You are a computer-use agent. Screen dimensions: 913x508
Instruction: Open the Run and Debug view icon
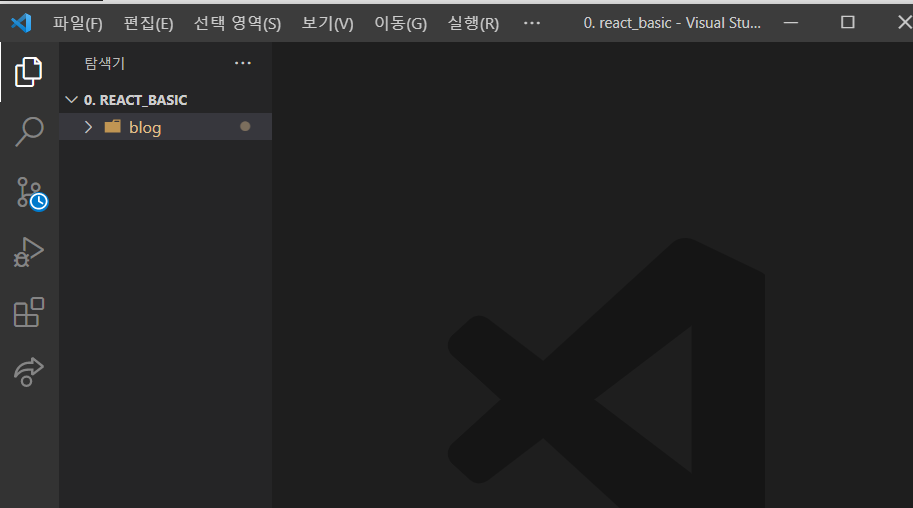[29, 252]
